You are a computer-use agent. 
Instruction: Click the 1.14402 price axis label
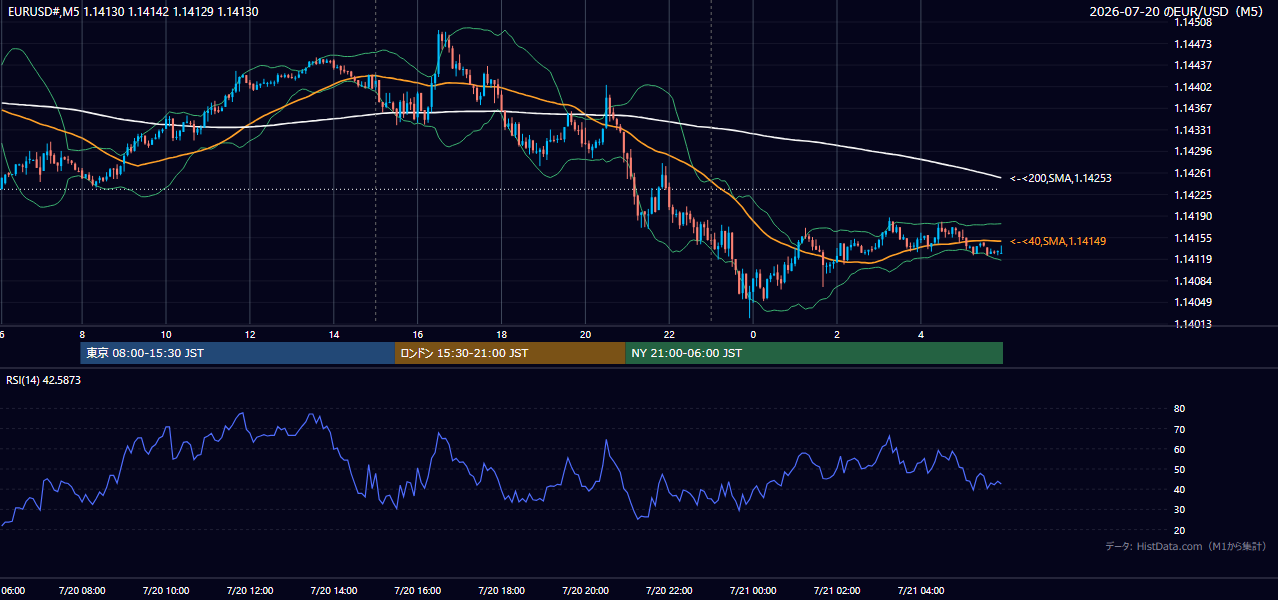pyautogui.click(x=1194, y=87)
